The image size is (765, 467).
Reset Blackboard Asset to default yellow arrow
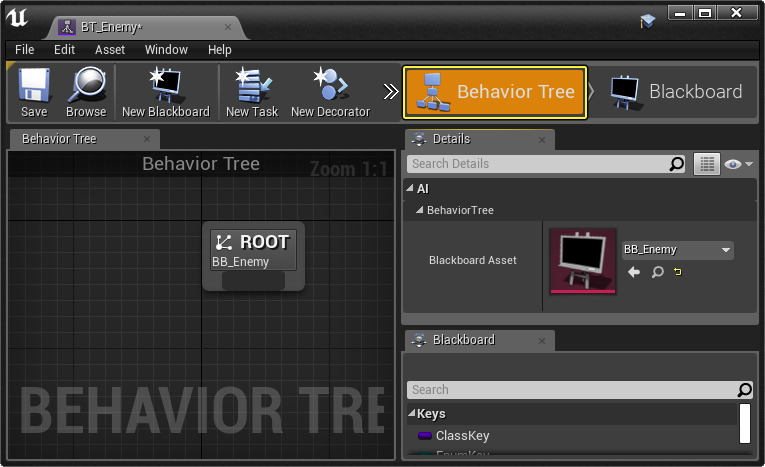[x=678, y=271]
